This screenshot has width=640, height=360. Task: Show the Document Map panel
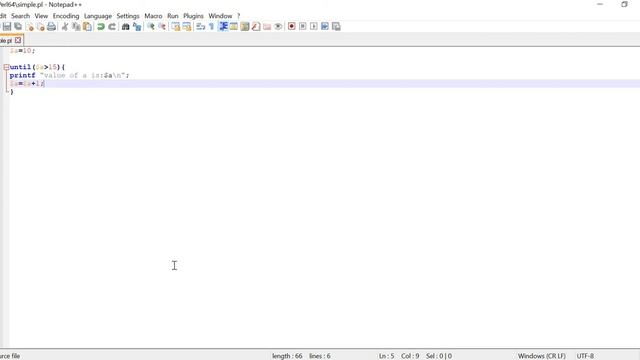(245, 27)
